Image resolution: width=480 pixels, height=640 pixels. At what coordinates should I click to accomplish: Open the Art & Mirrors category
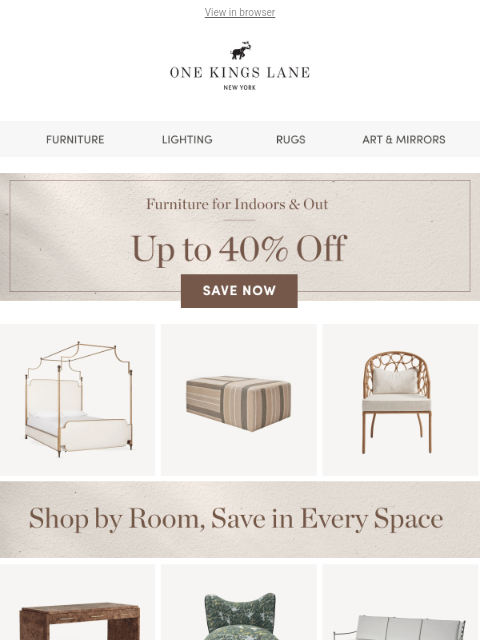point(404,140)
